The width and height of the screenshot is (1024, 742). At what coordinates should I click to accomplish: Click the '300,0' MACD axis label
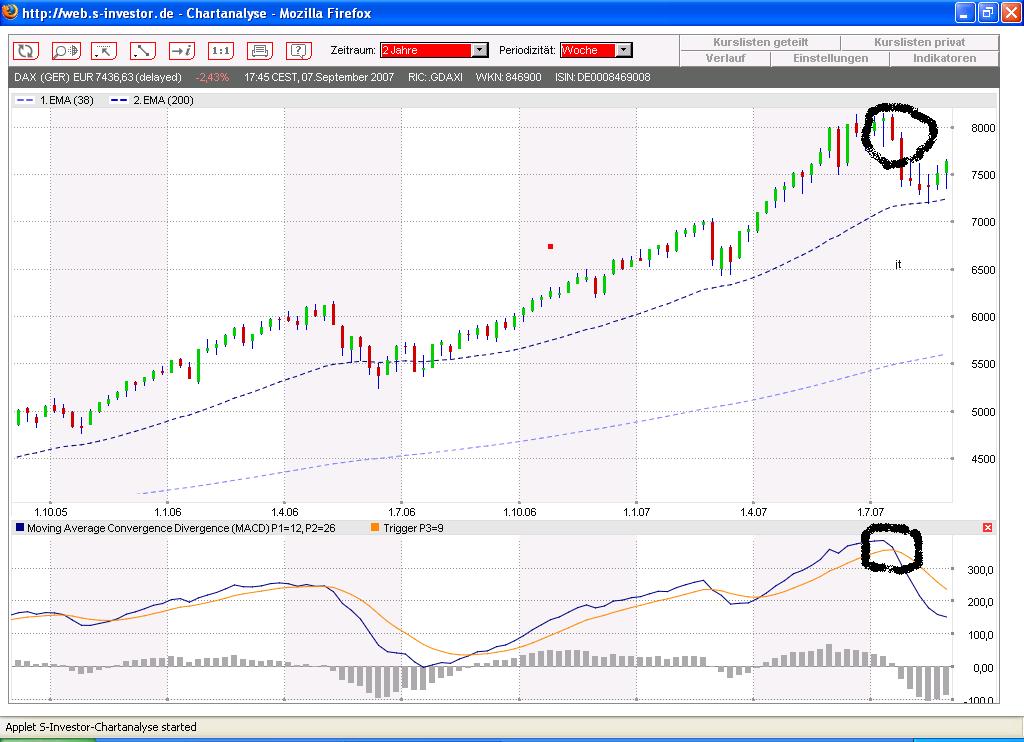[x=980, y=570]
